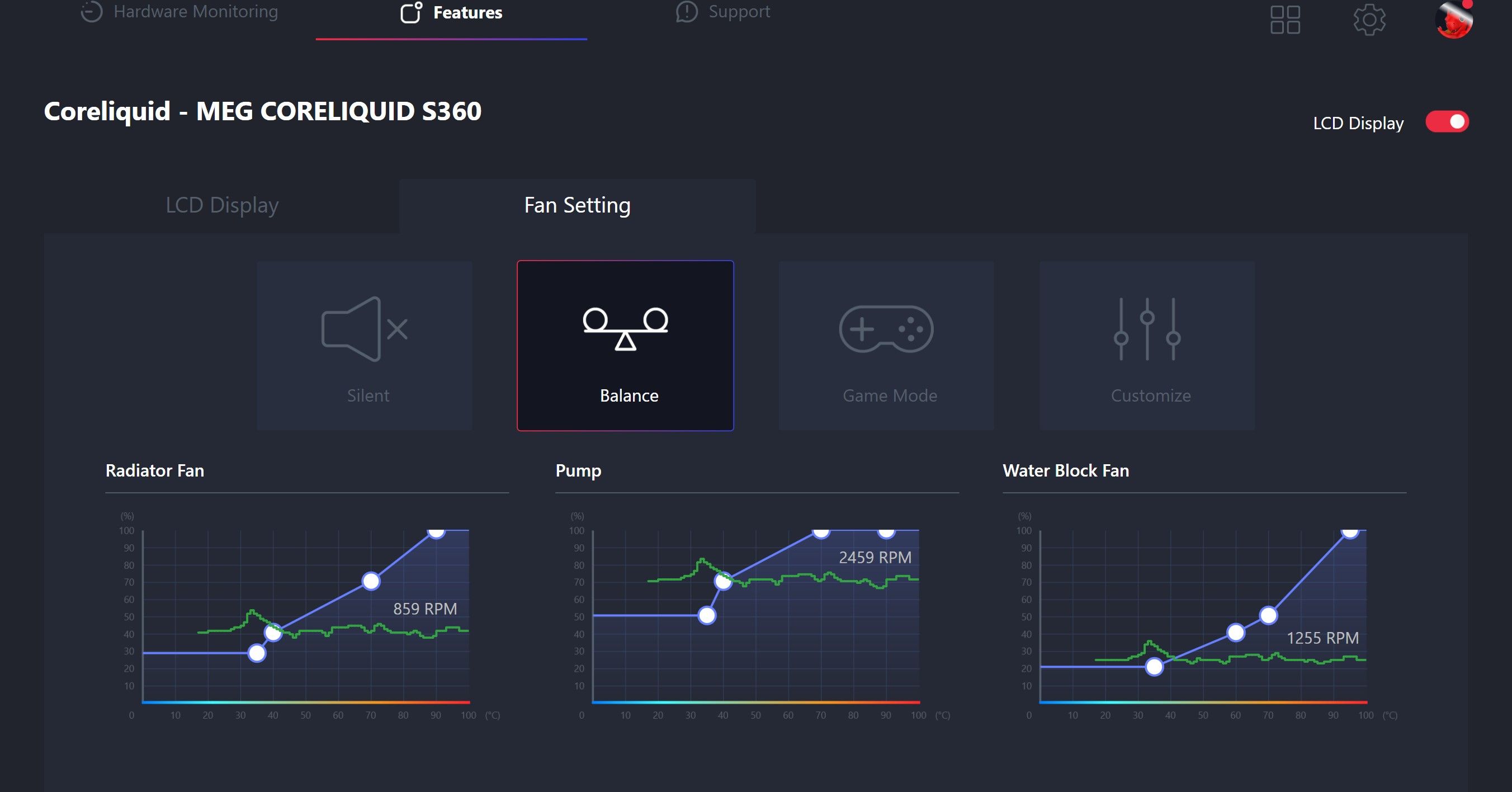The image size is (1512, 792).
Task: Click the Pump section heading
Action: pos(578,472)
